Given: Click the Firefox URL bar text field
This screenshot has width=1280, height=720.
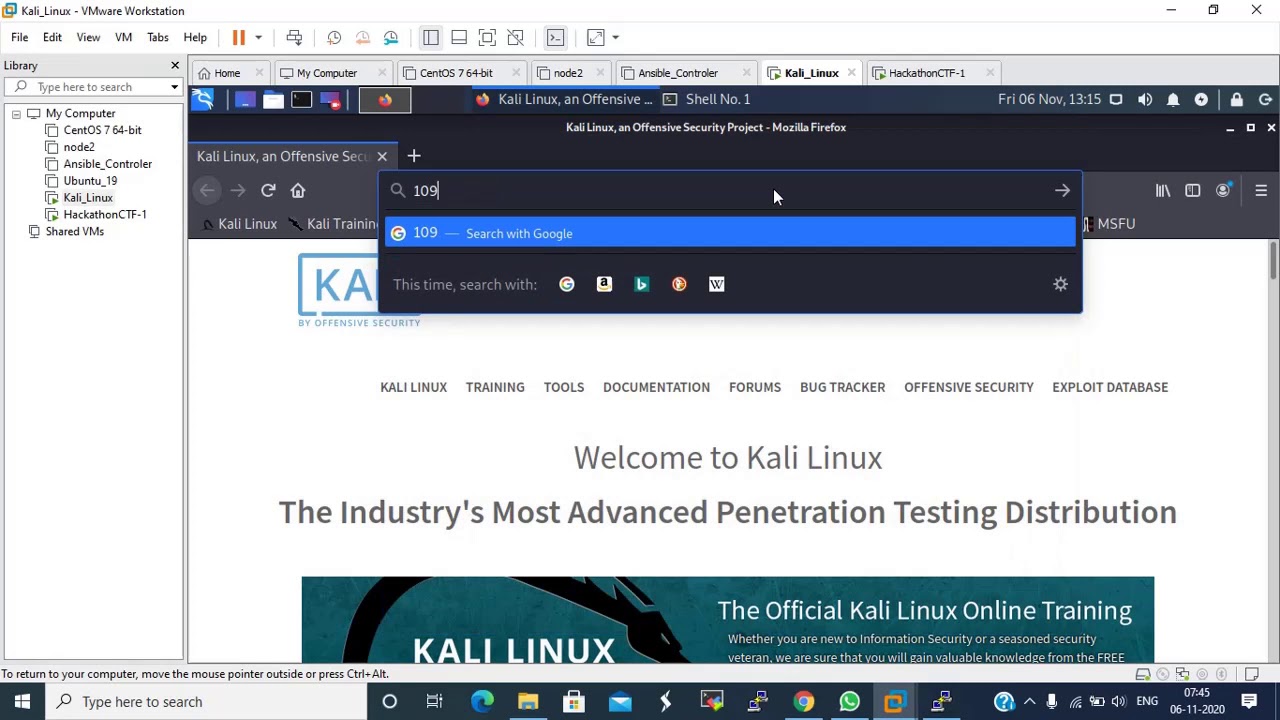Looking at the screenshot, I should 730,190.
